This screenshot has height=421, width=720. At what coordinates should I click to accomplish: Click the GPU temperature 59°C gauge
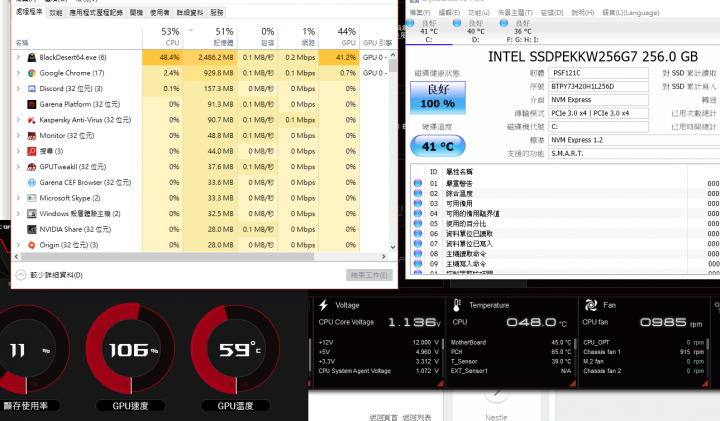(x=235, y=349)
